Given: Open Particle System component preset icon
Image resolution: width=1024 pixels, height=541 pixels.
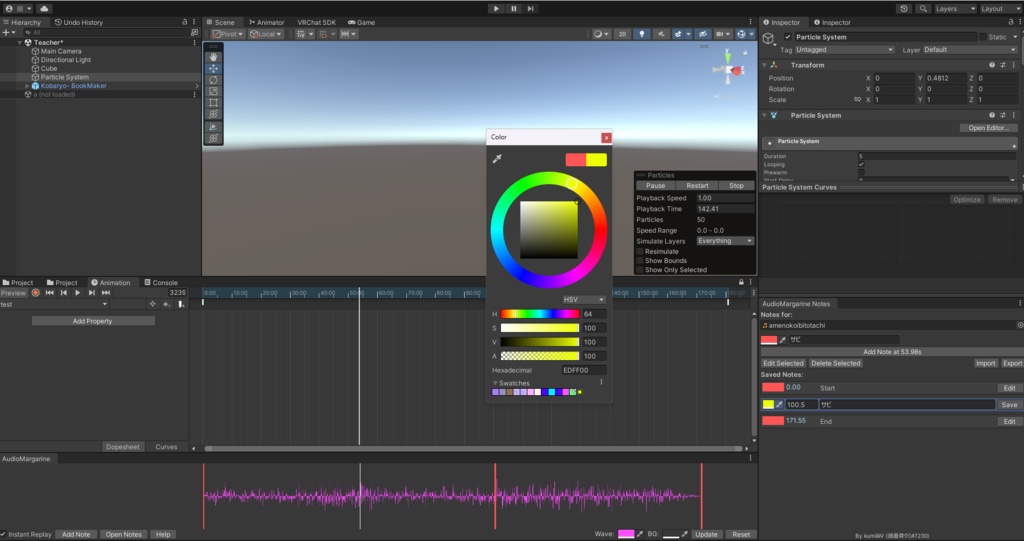Looking at the screenshot, I should (x=1003, y=115).
